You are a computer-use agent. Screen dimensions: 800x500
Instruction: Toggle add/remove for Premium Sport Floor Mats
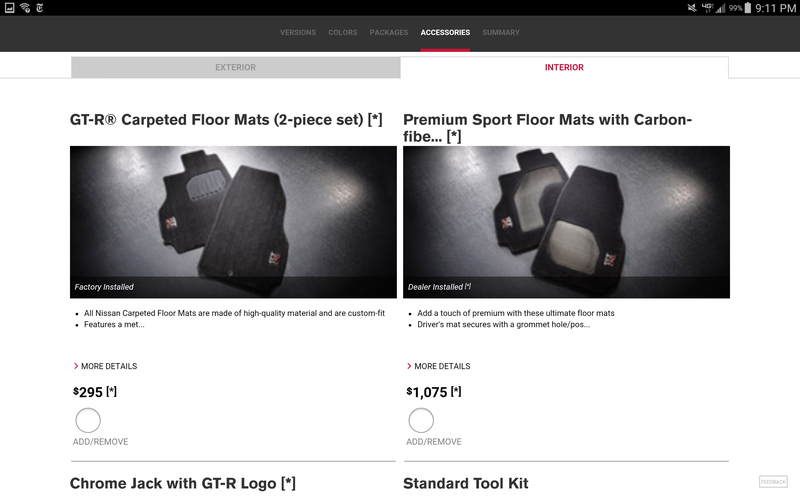click(x=421, y=420)
